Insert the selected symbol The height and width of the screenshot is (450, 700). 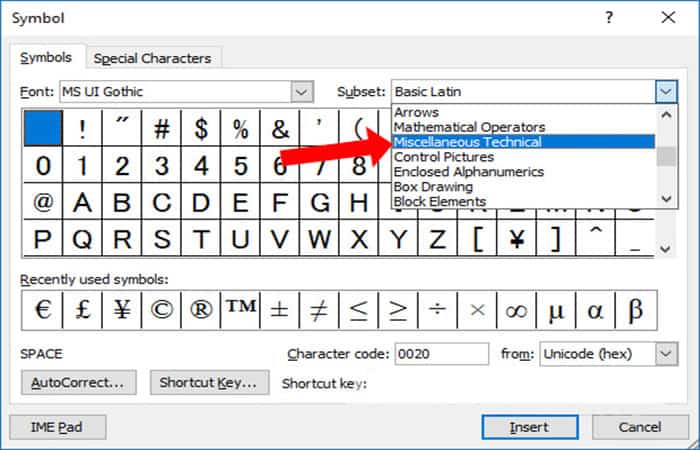point(529,427)
